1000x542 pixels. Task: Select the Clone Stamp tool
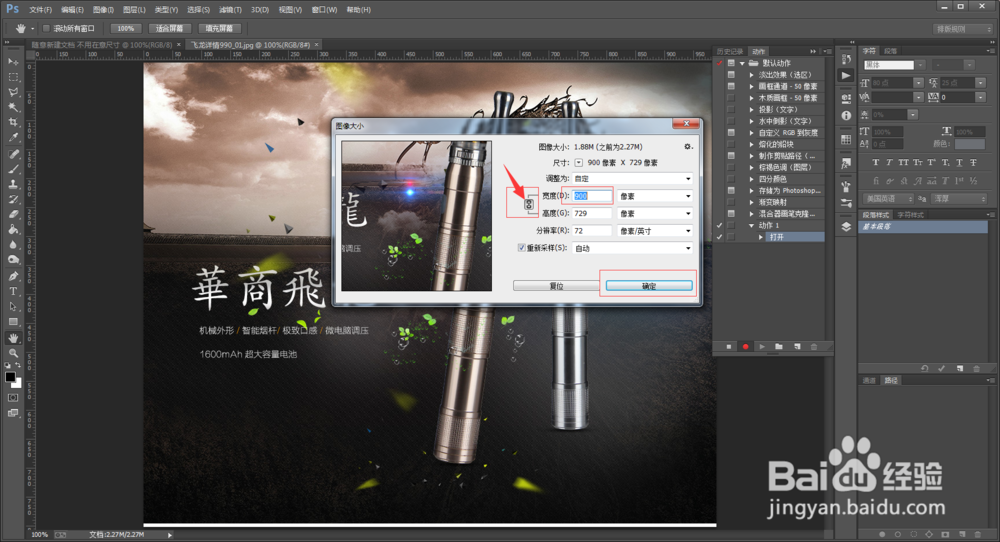tap(13, 184)
